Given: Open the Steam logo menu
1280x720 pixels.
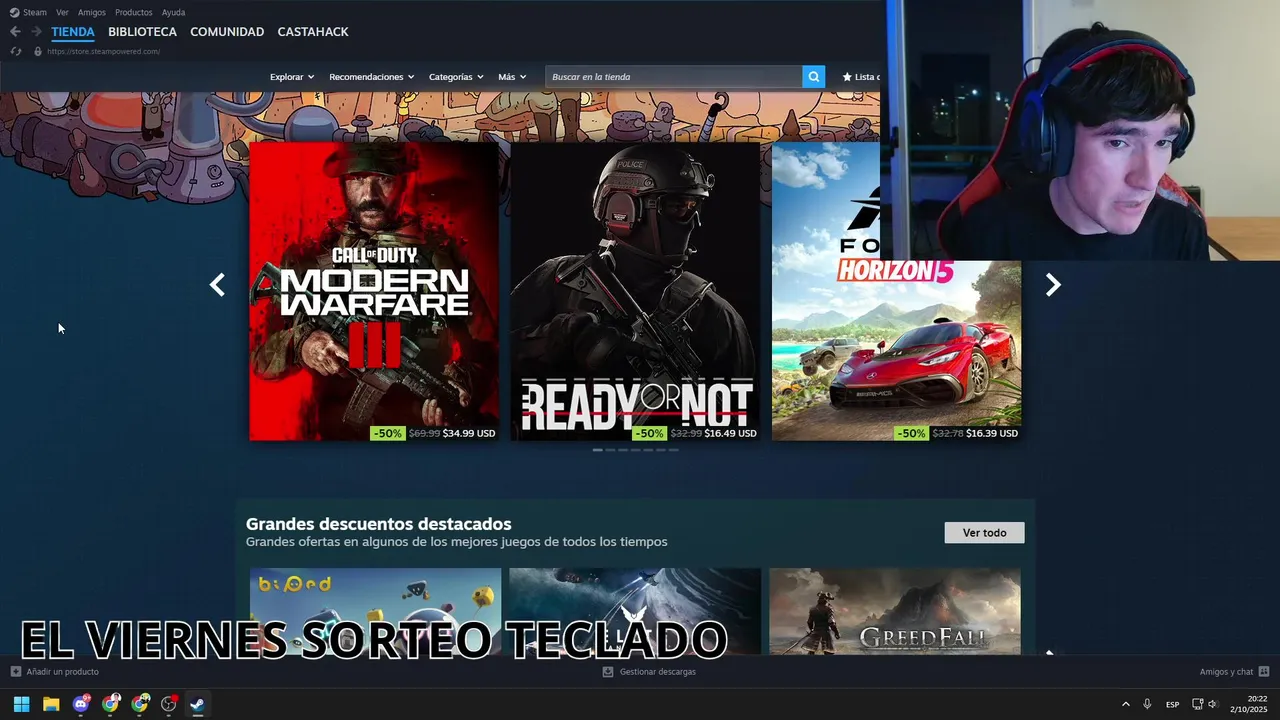Looking at the screenshot, I should click(x=28, y=12).
